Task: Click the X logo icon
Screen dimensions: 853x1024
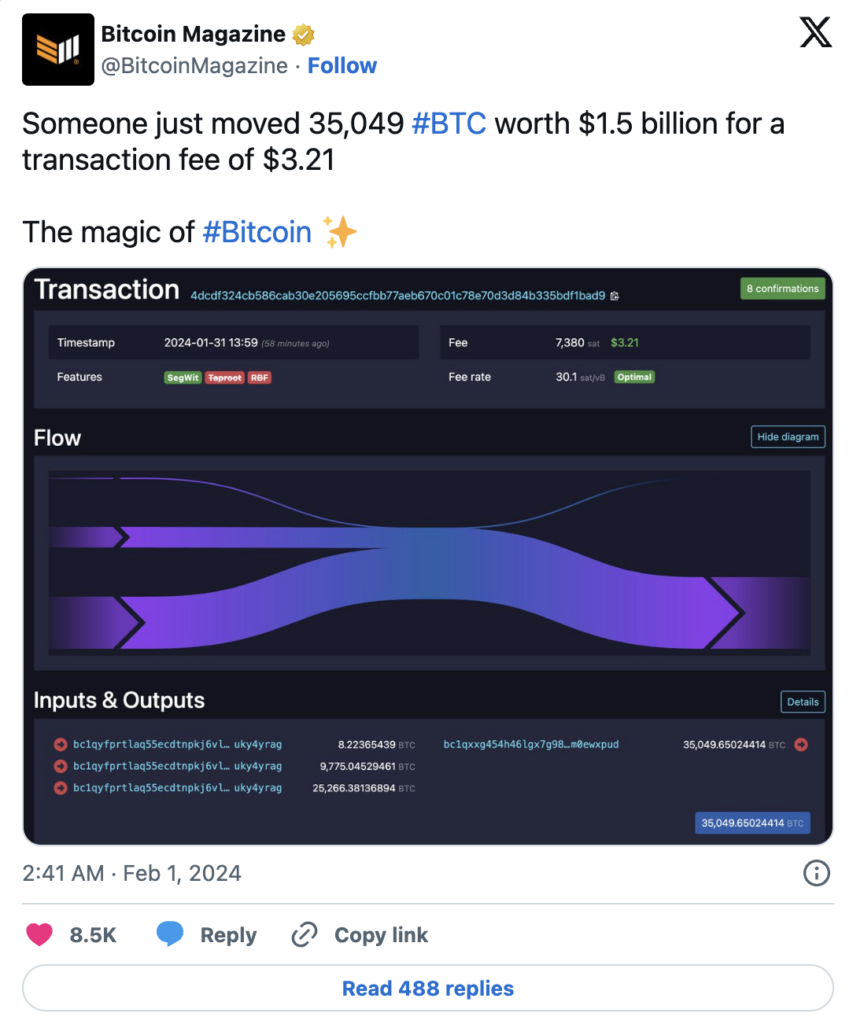Action: pyautogui.click(x=816, y=35)
